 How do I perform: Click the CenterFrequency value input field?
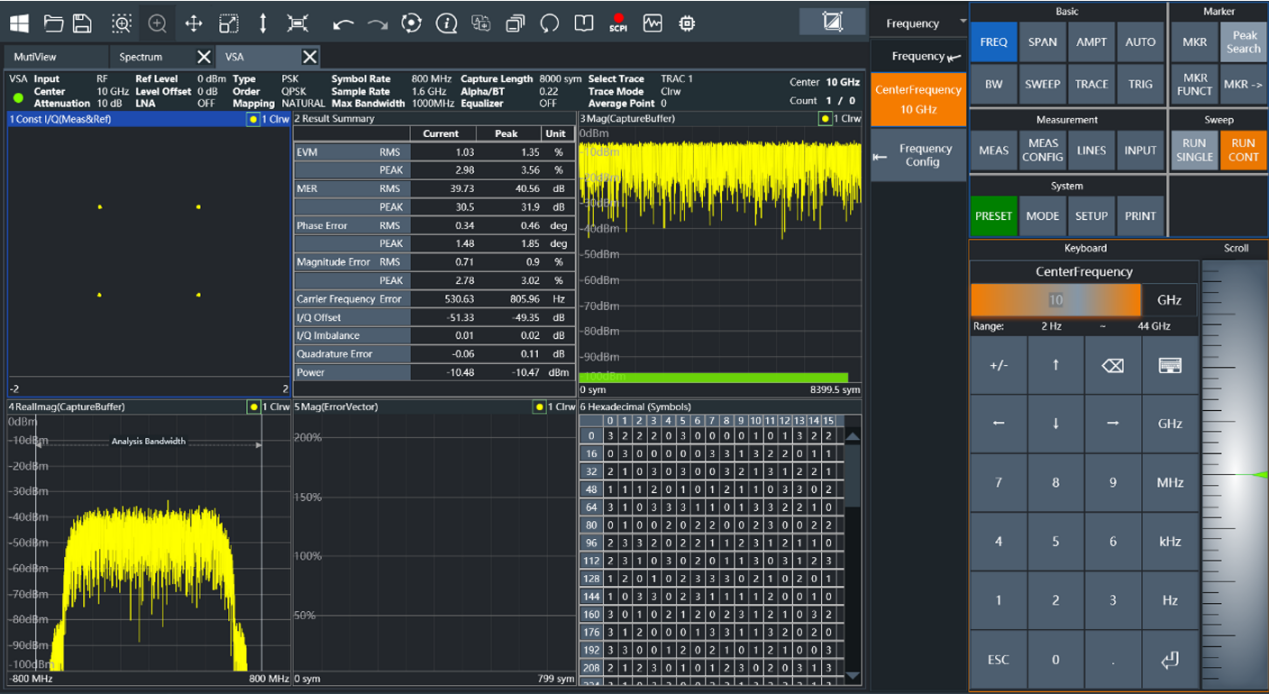pyautogui.click(x=1056, y=300)
